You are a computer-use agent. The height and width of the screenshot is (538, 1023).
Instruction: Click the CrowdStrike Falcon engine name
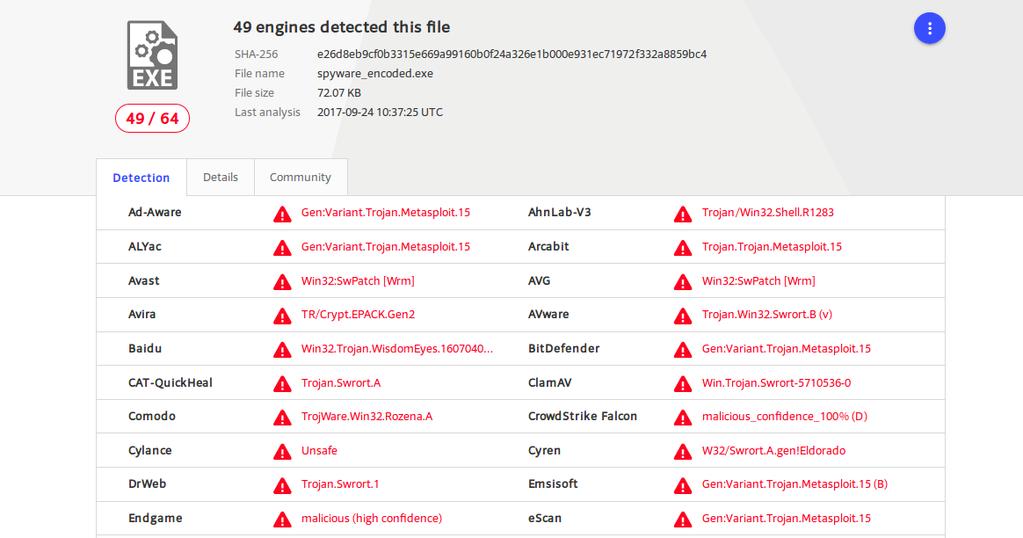583,416
